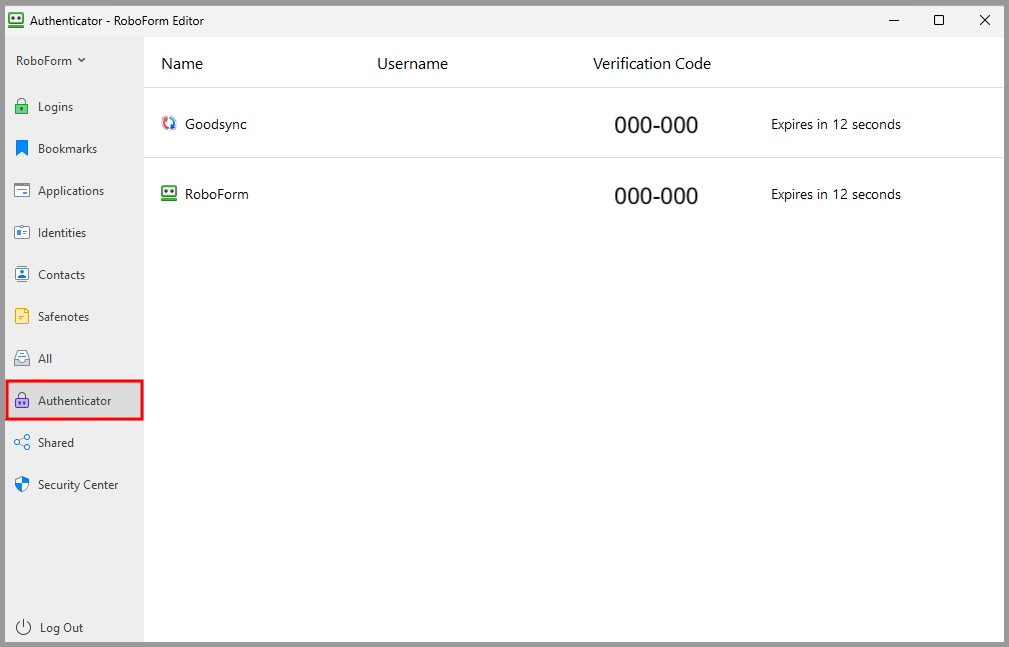Click the Shared nodes icon
This screenshot has width=1009, height=647.
pos(22,442)
